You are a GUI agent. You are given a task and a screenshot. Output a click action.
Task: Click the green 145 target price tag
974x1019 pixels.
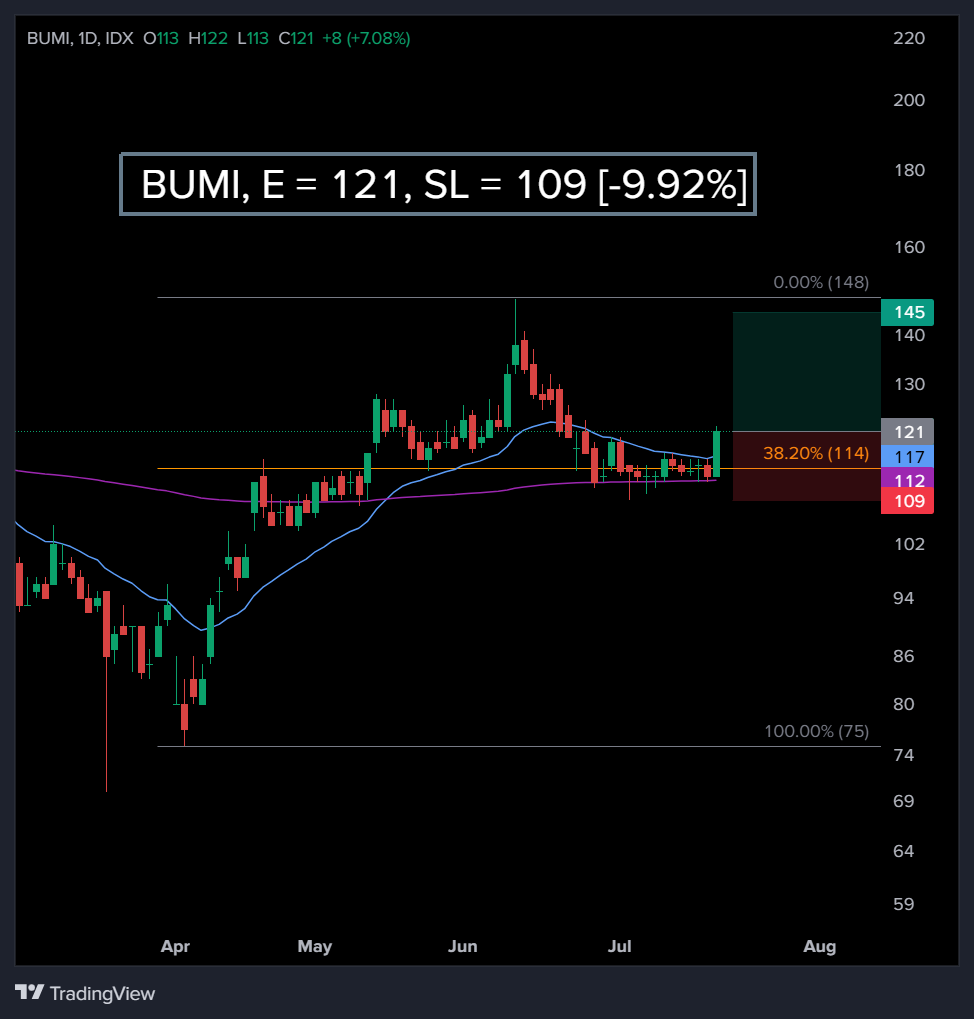[x=907, y=313]
